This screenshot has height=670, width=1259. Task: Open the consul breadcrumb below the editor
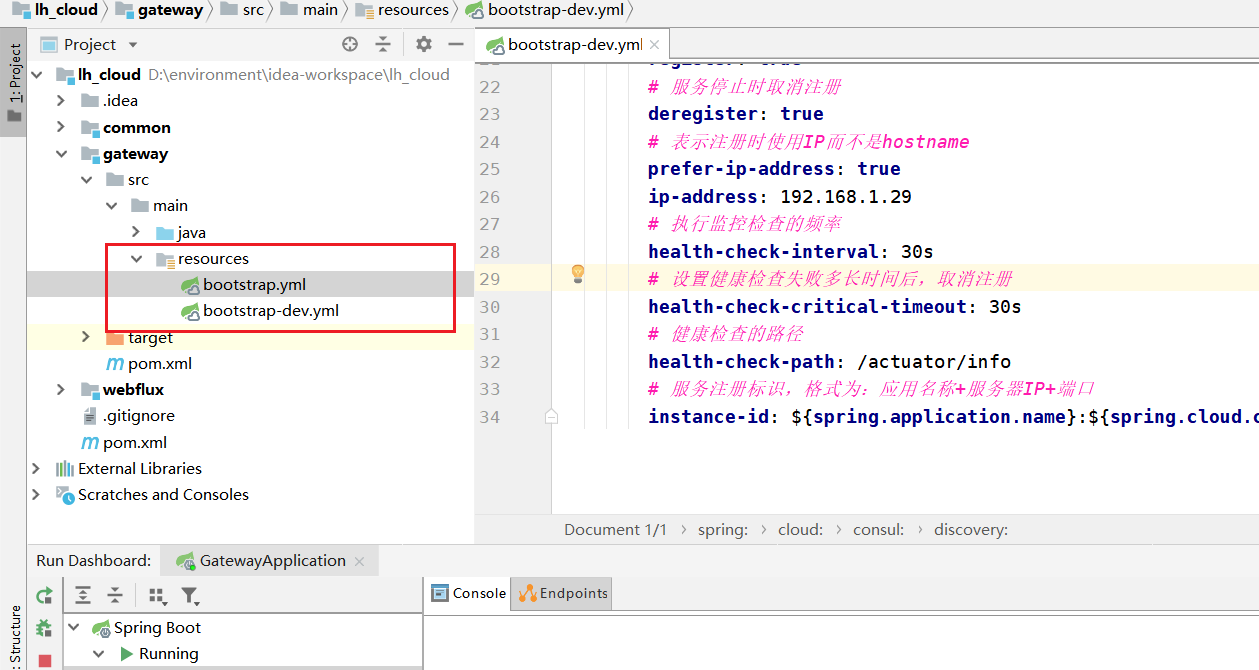point(878,529)
